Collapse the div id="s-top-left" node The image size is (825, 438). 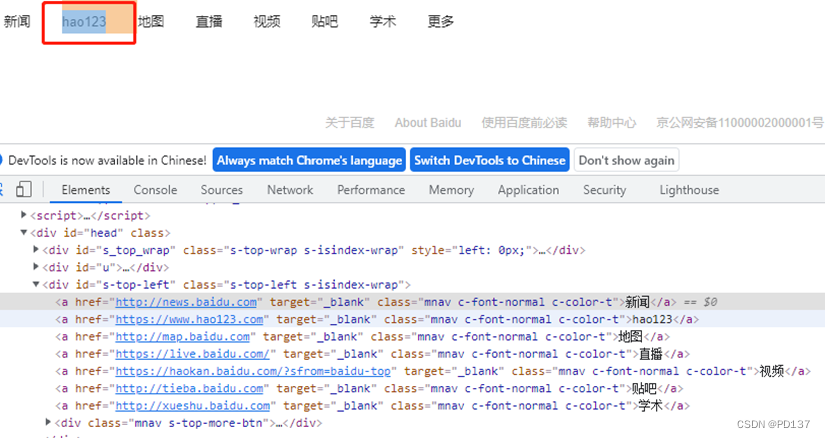[36, 284]
